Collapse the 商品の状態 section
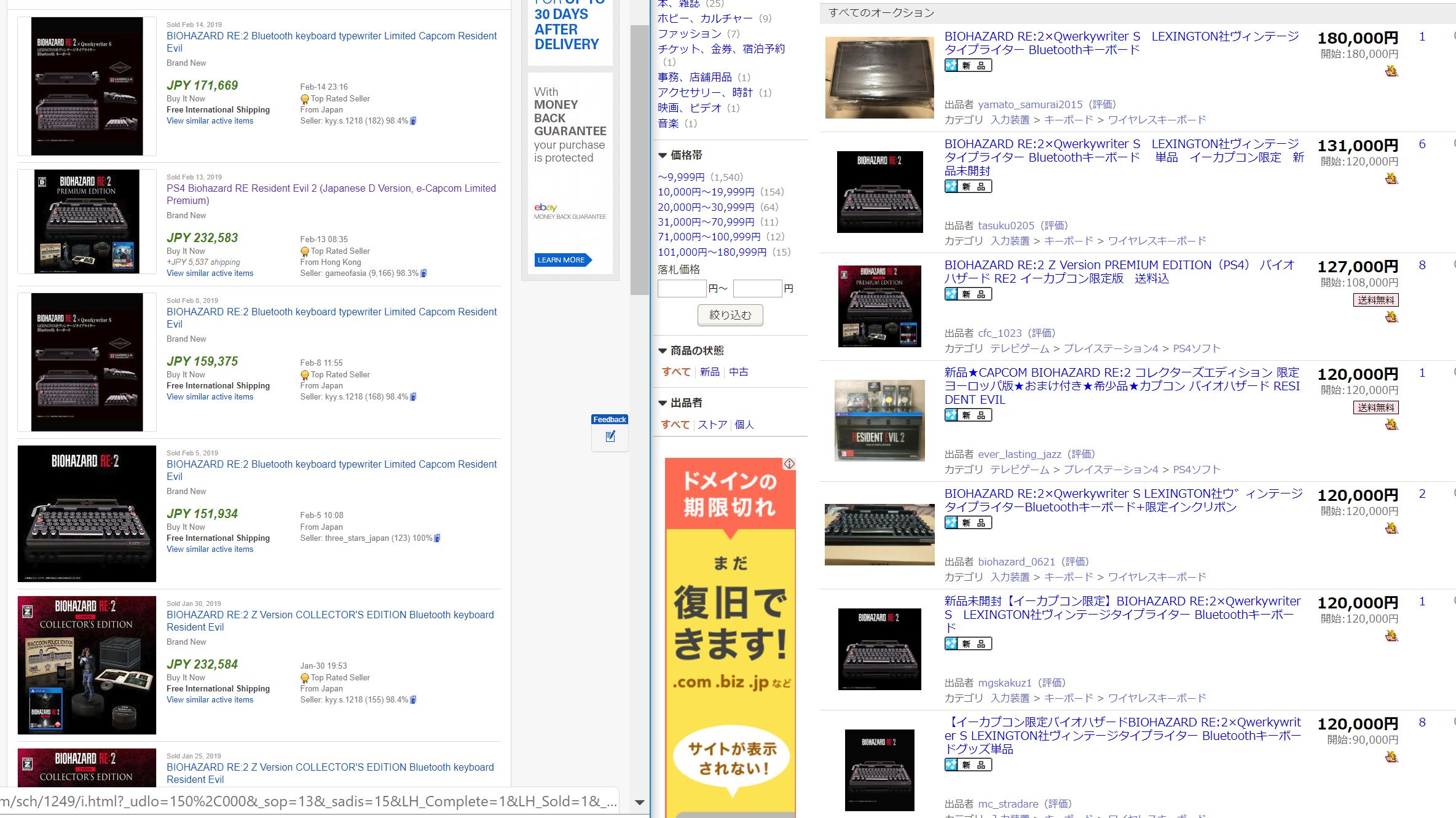This screenshot has height=818, width=1456. (x=663, y=351)
